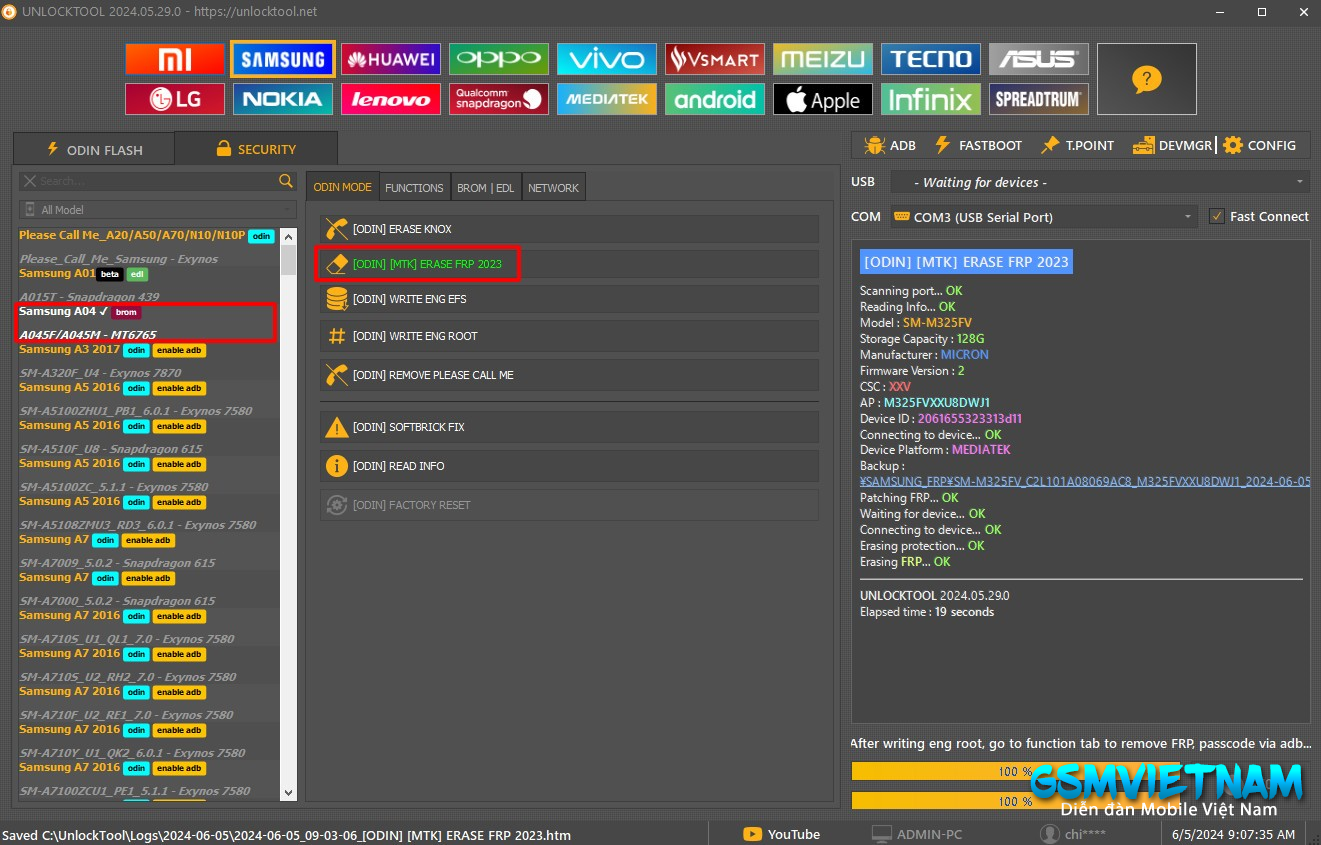The height and width of the screenshot is (845, 1321).
Task: Open the Spreadtrum platform section
Action: [x=1039, y=99]
